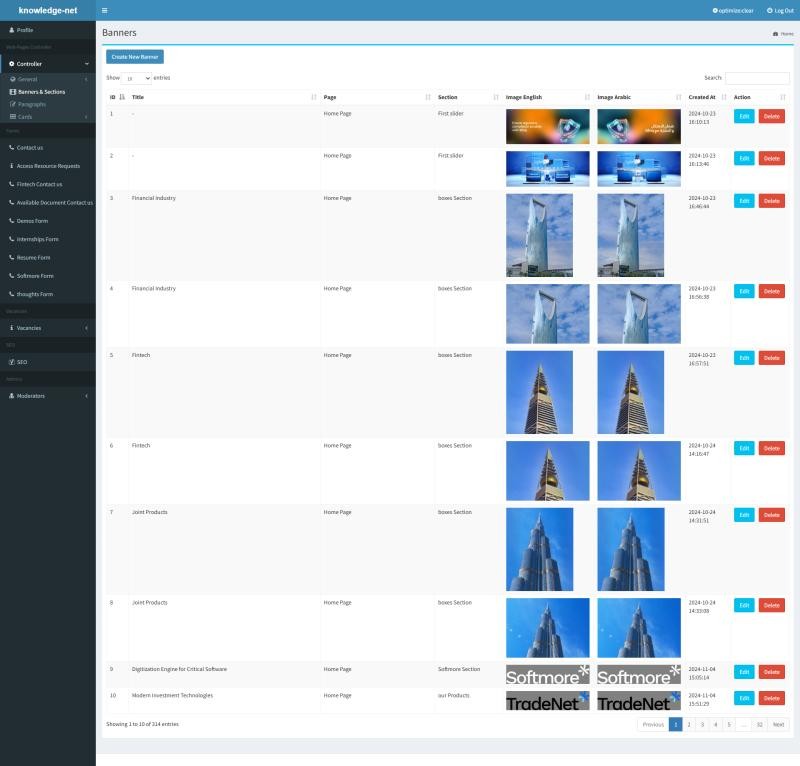Toggle the sidebar hamburger menu icon
800x766 pixels.
(105, 10)
